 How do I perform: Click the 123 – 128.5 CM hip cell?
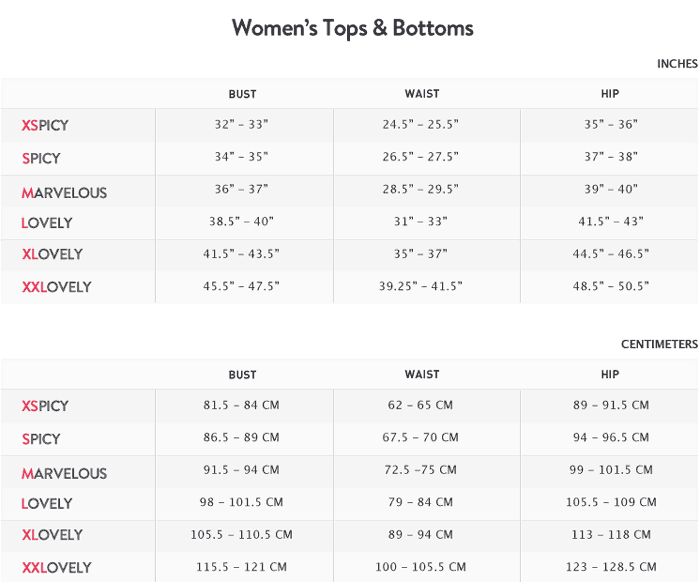click(x=610, y=566)
